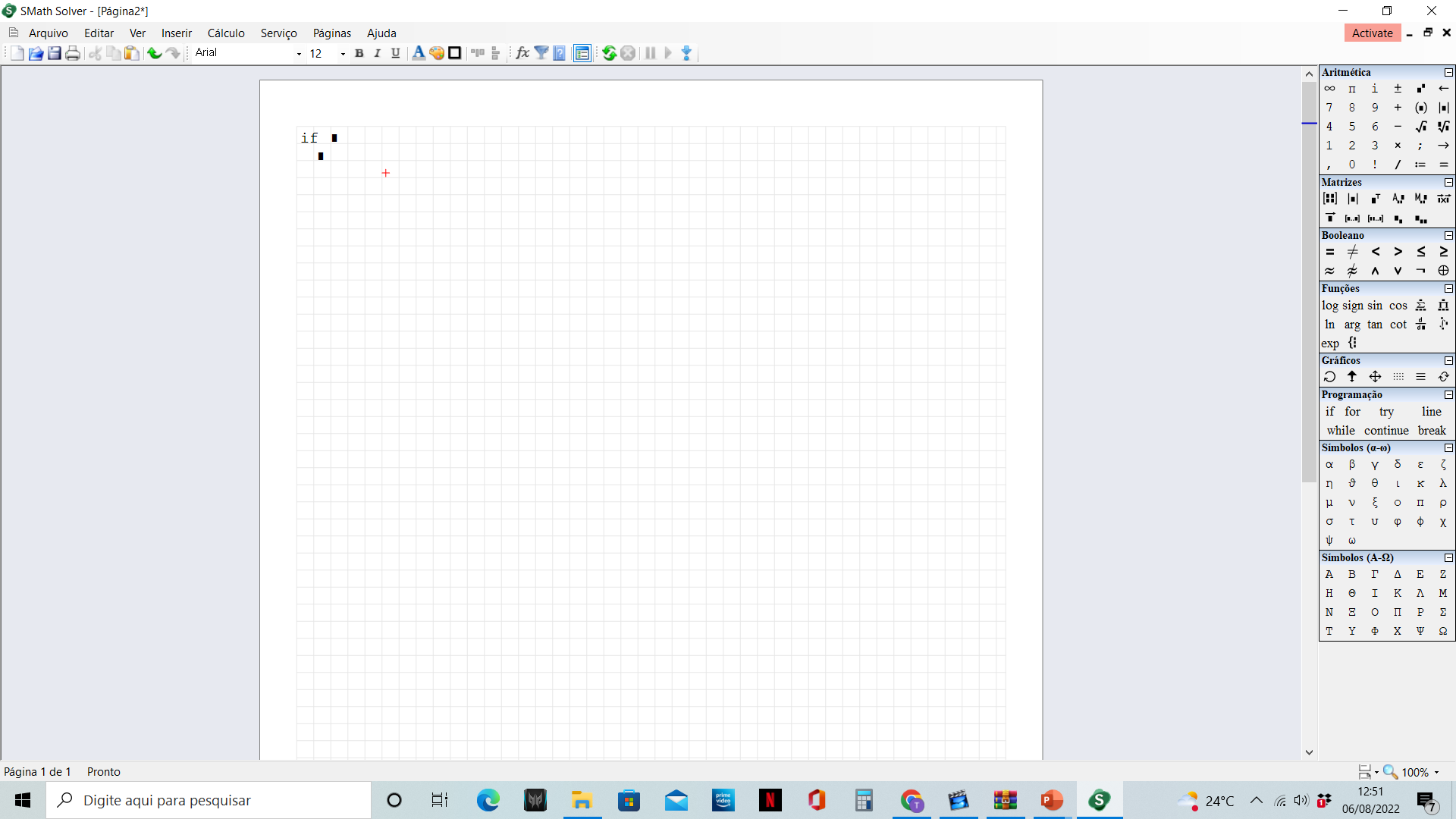Screen dimensions: 1456x819
Task: Open the Arial font dropdown
Action: (299, 54)
